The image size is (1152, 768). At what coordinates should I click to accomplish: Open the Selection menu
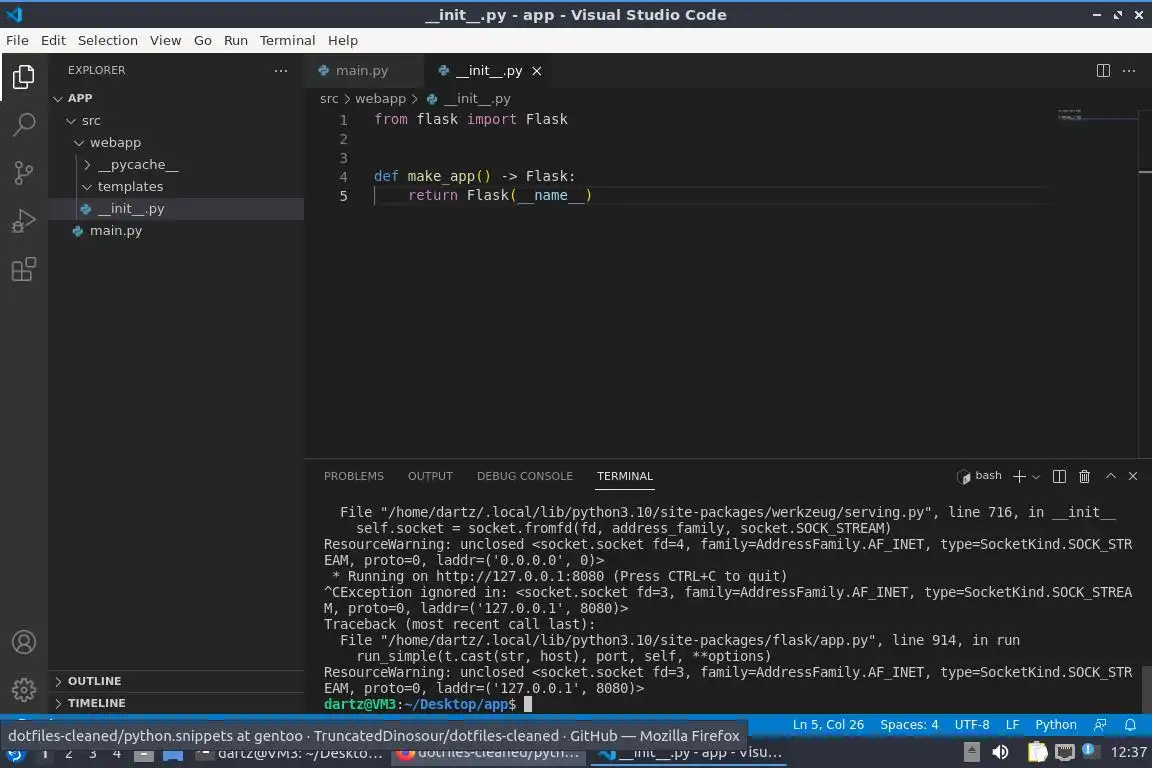108,40
